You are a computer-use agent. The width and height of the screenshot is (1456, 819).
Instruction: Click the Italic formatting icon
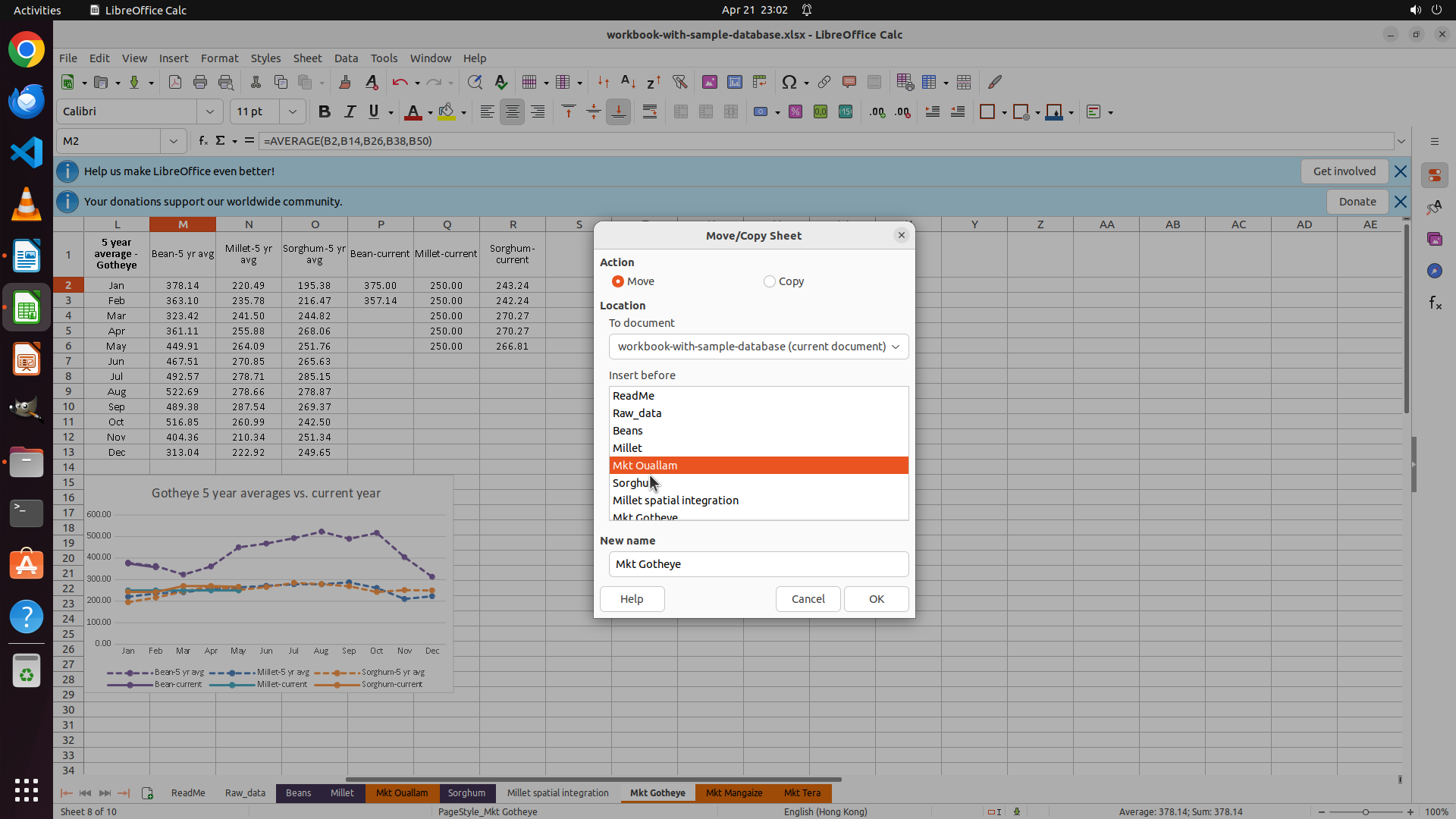pos(350,112)
